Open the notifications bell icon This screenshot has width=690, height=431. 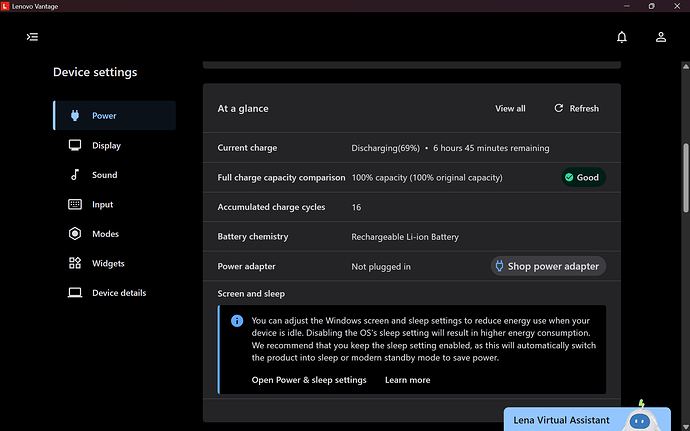pyautogui.click(x=622, y=37)
